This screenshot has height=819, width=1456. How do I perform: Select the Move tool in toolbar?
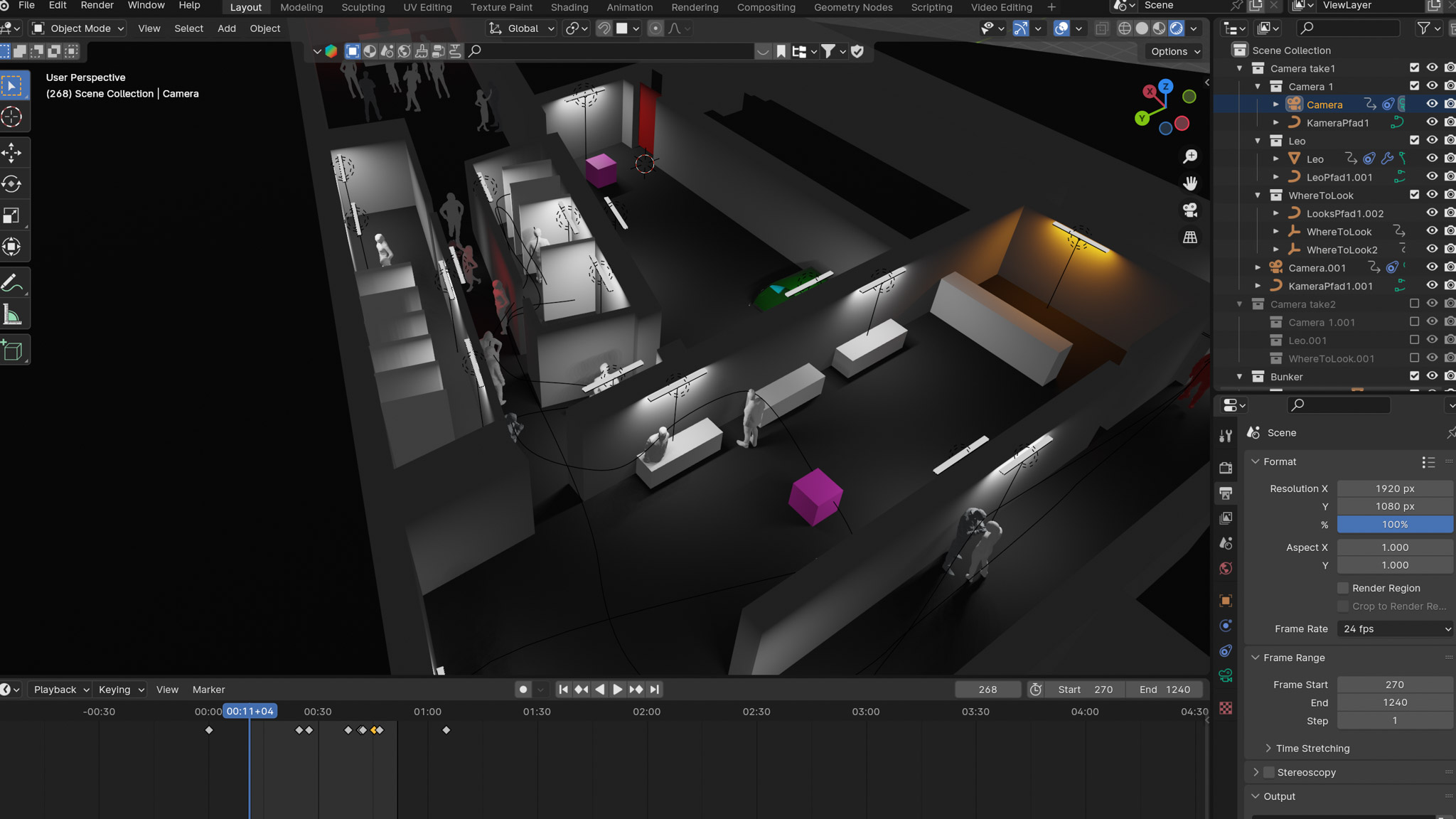(12, 152)
